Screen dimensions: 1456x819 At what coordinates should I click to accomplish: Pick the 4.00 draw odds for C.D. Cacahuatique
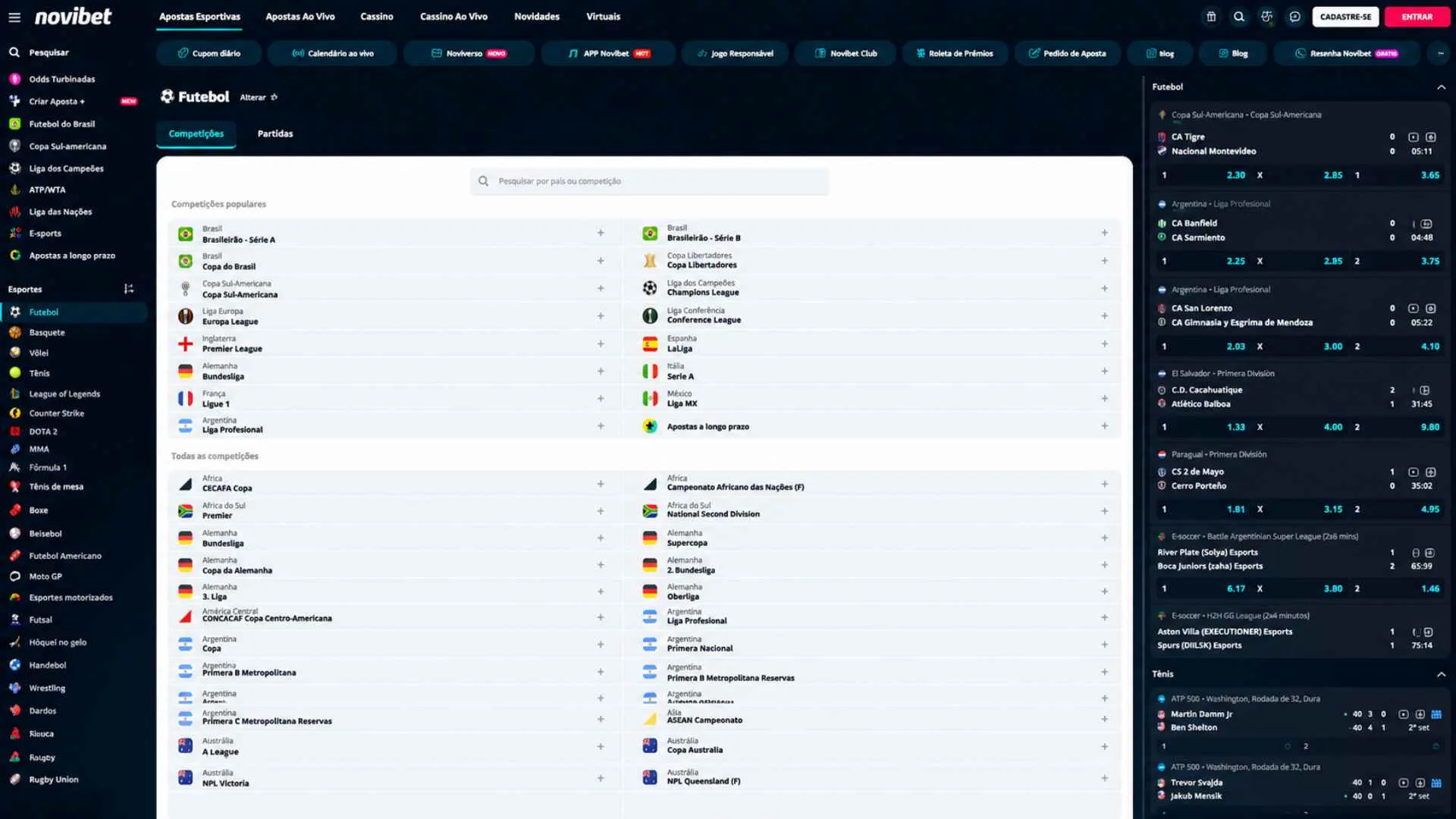1333,427
